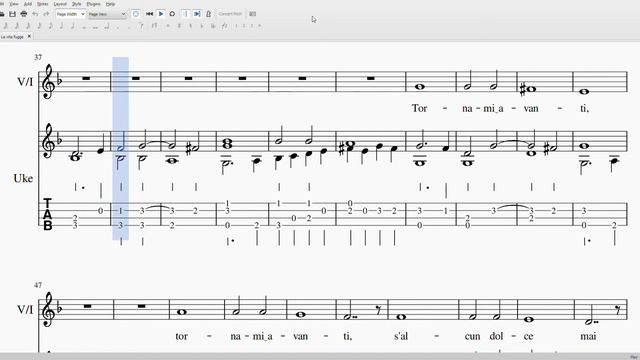This screenshot has width=640, height=360.
Task: Select the TAB clef on tablature staff
Action: coord(47,214)
